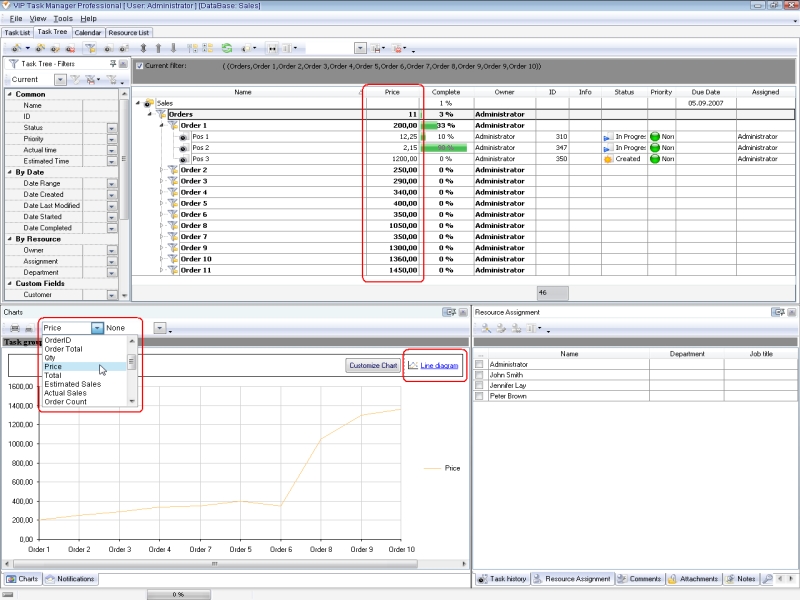The height and width of the screenshot is (600, 800).
Task: Click the print icon in Charts panel
Action: [14, 328]
